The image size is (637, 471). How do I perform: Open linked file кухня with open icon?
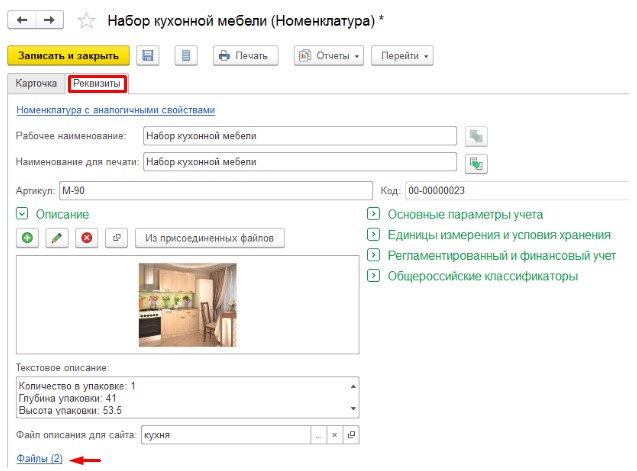351,435
